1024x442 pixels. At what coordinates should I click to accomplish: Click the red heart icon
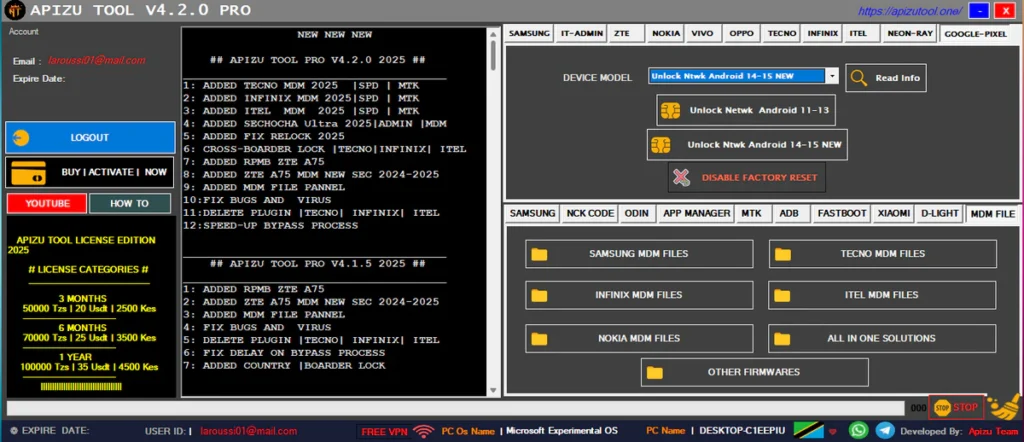832,432
